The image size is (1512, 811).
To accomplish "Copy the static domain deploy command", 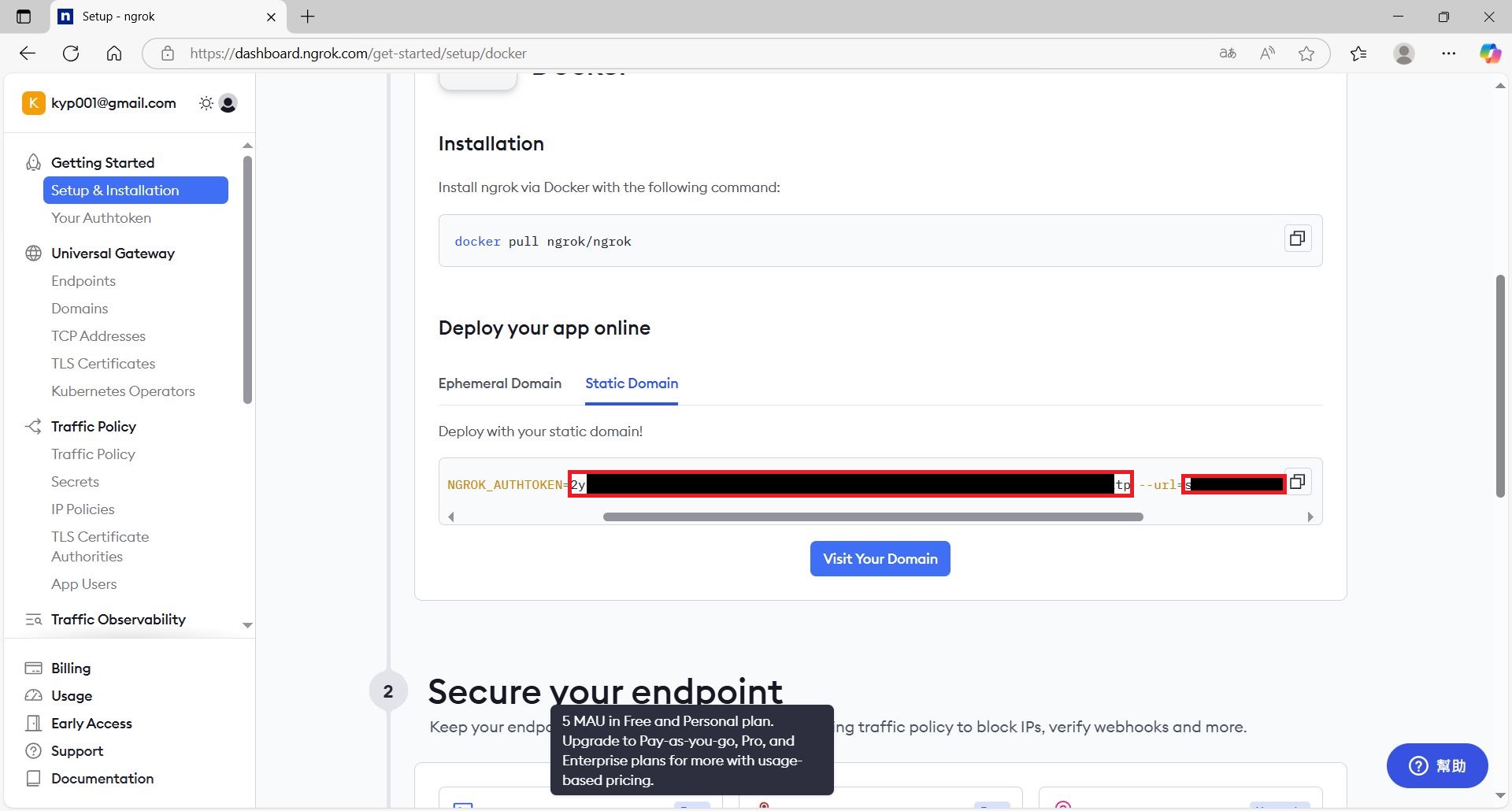I will pos(1297,482).
